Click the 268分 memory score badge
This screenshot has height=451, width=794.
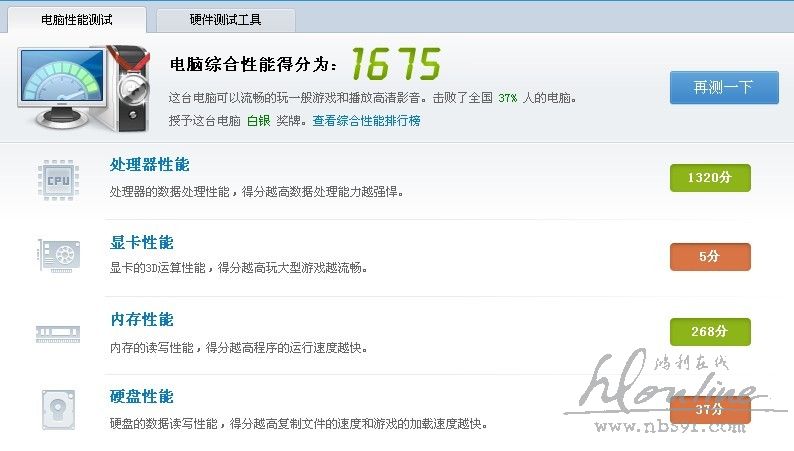coord(710,332)
